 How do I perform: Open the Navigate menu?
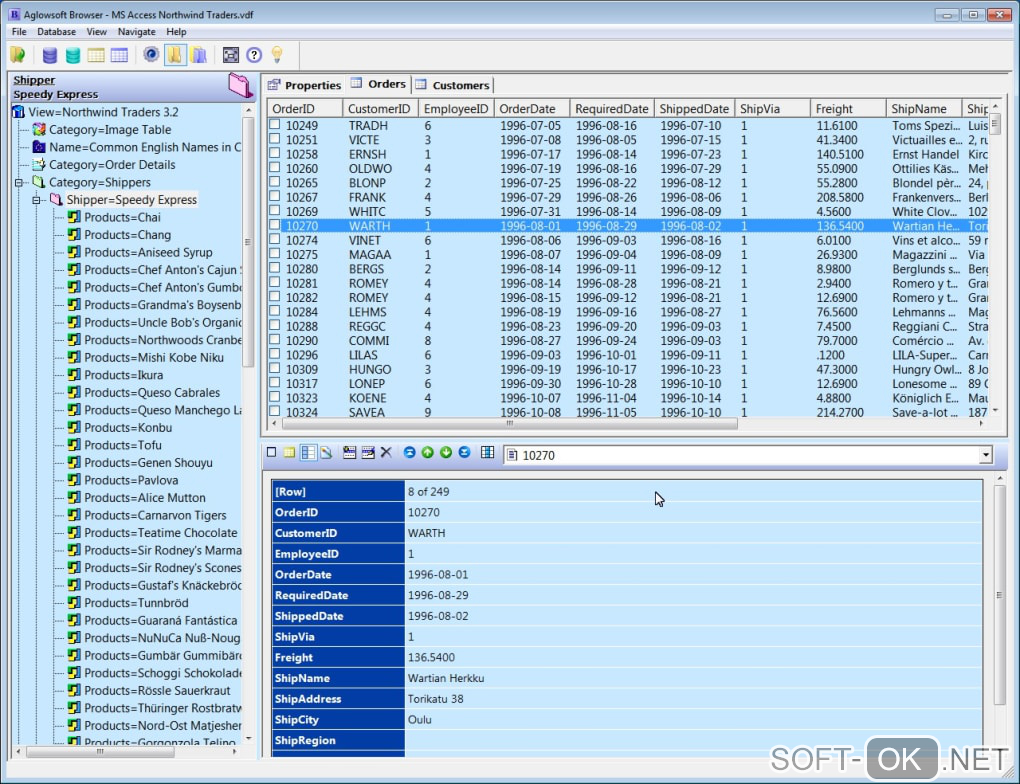pos(136,32)
